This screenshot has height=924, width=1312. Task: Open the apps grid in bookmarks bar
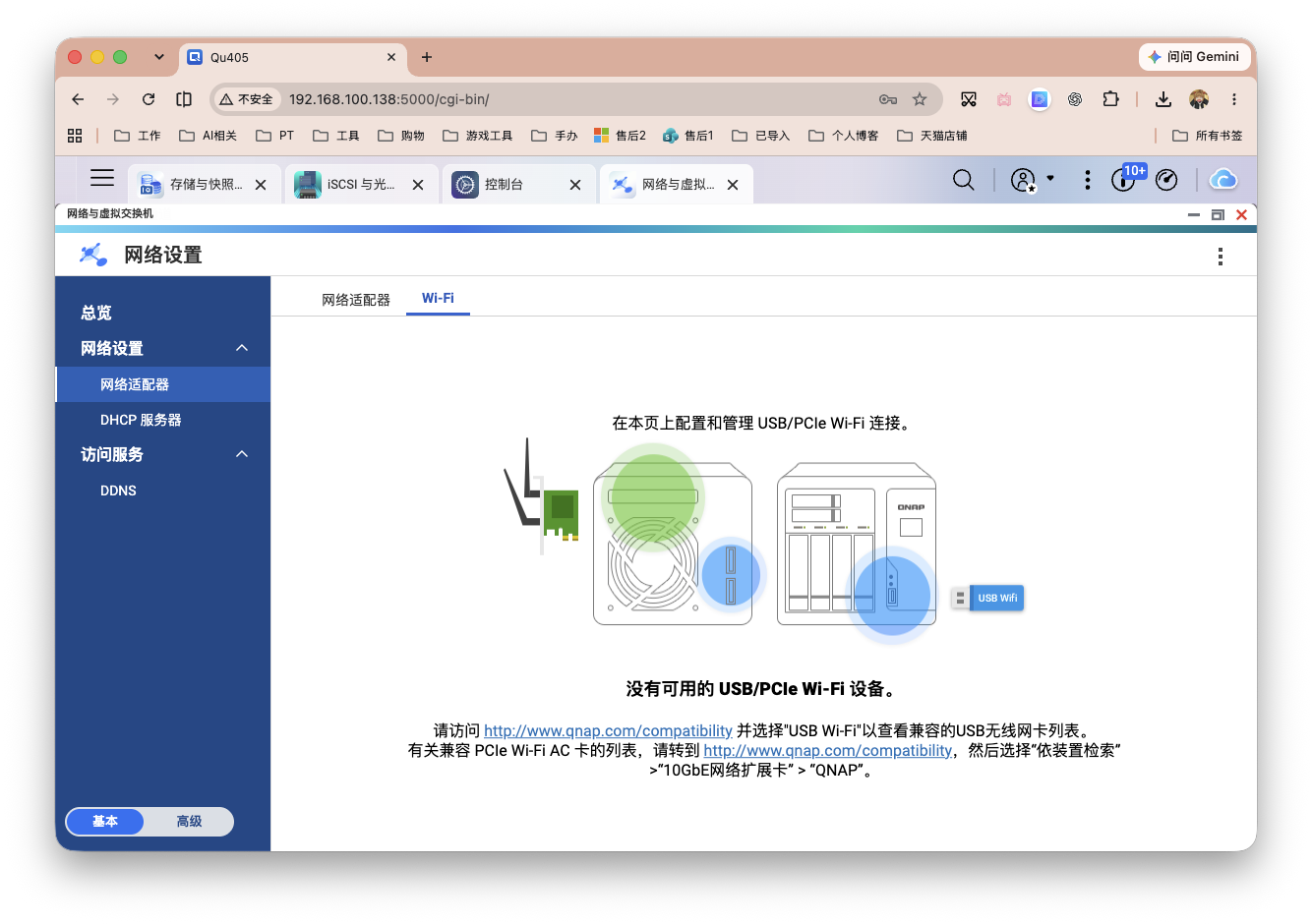[x=75, y=136]
